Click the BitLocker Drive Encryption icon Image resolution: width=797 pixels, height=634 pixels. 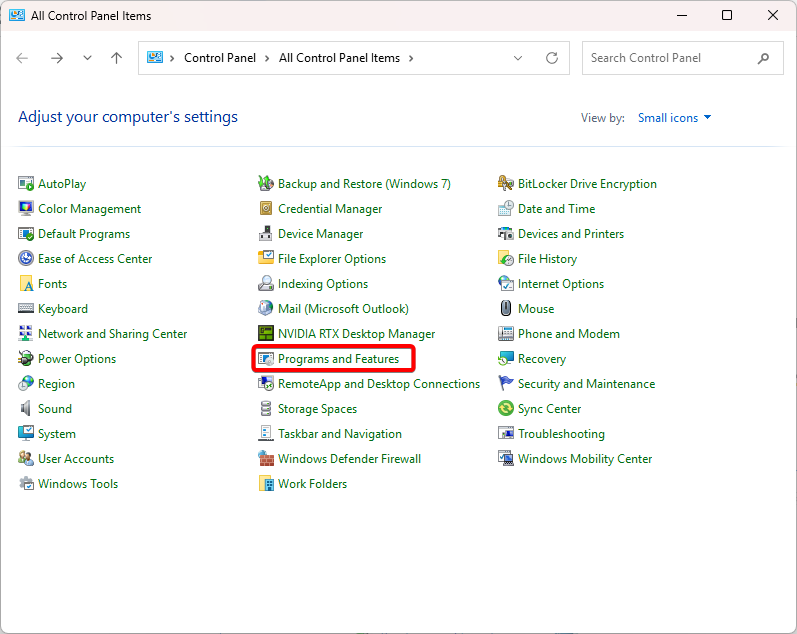506,184
